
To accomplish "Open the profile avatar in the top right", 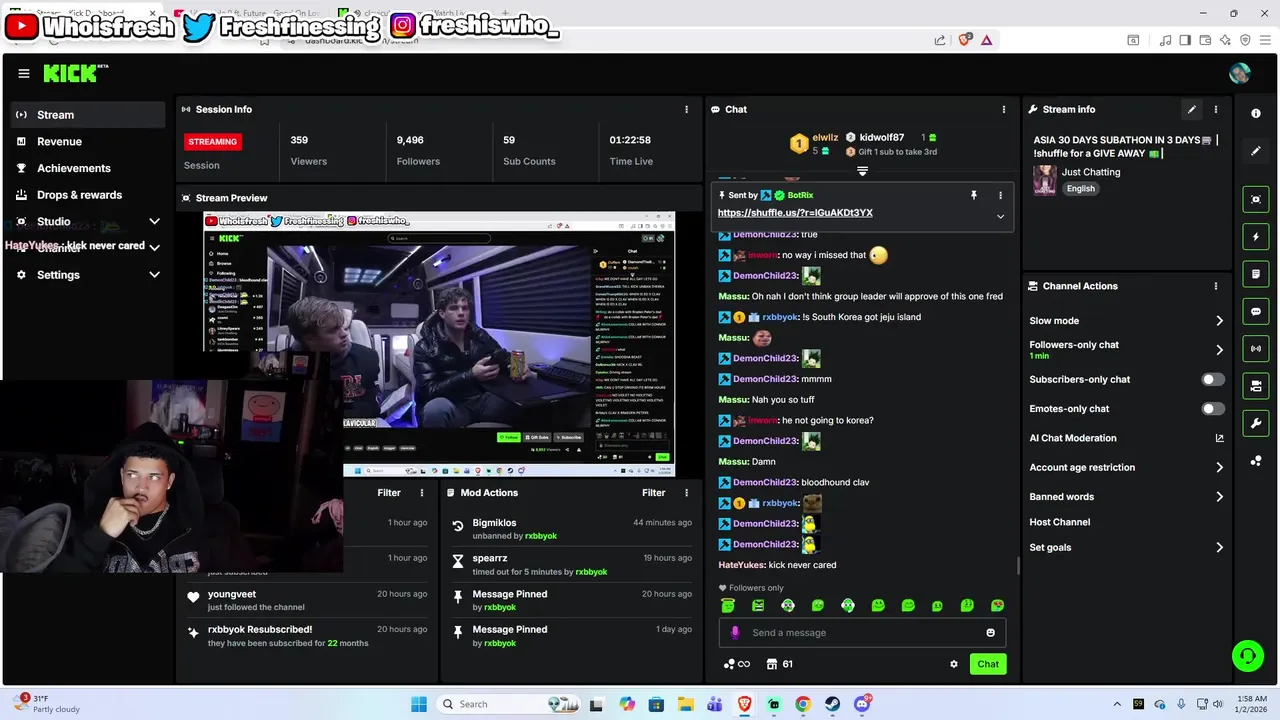I will click(x=1240, y=73).
